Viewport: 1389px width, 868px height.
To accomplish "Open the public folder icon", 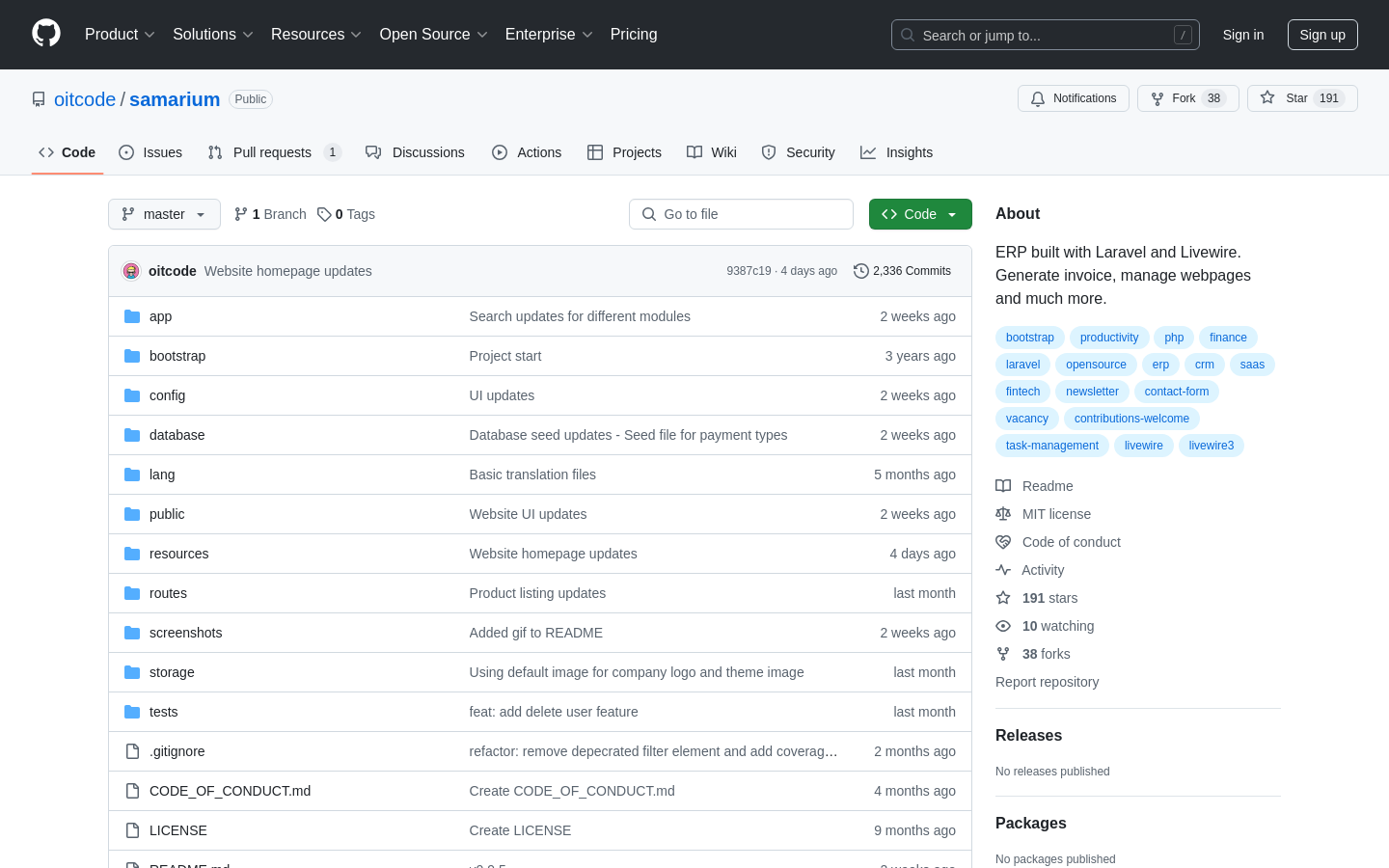I will (132, 514).
